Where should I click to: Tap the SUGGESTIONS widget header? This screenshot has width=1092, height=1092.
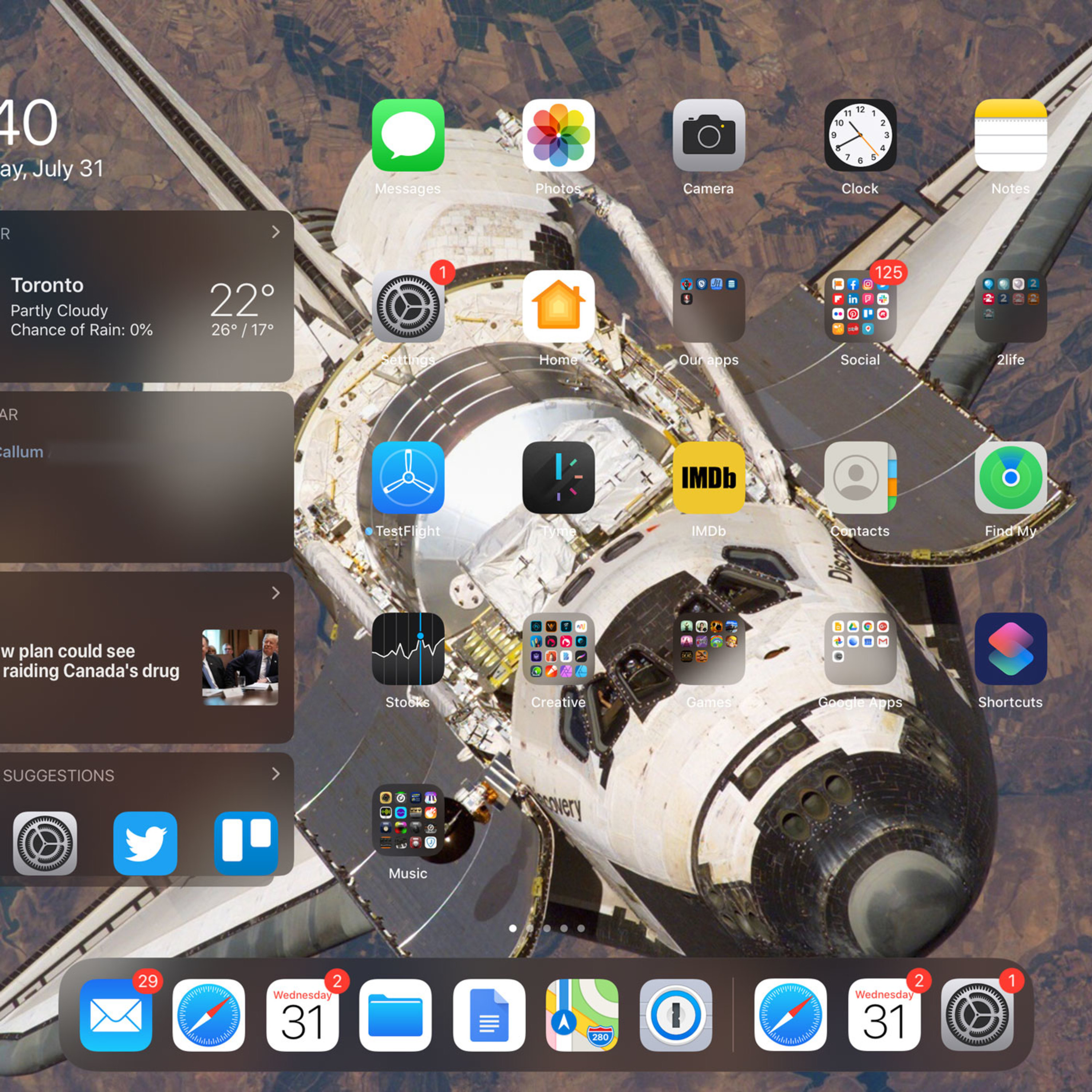59,775
